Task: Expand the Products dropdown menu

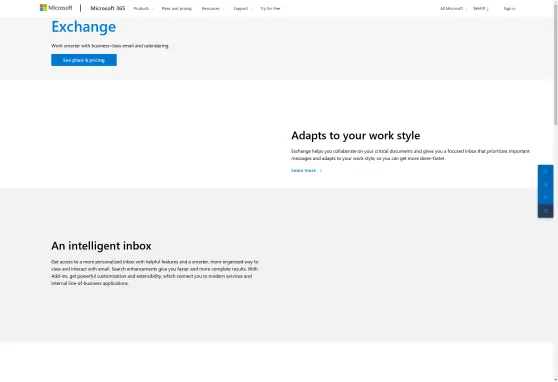Action: (x=143, y=9)
